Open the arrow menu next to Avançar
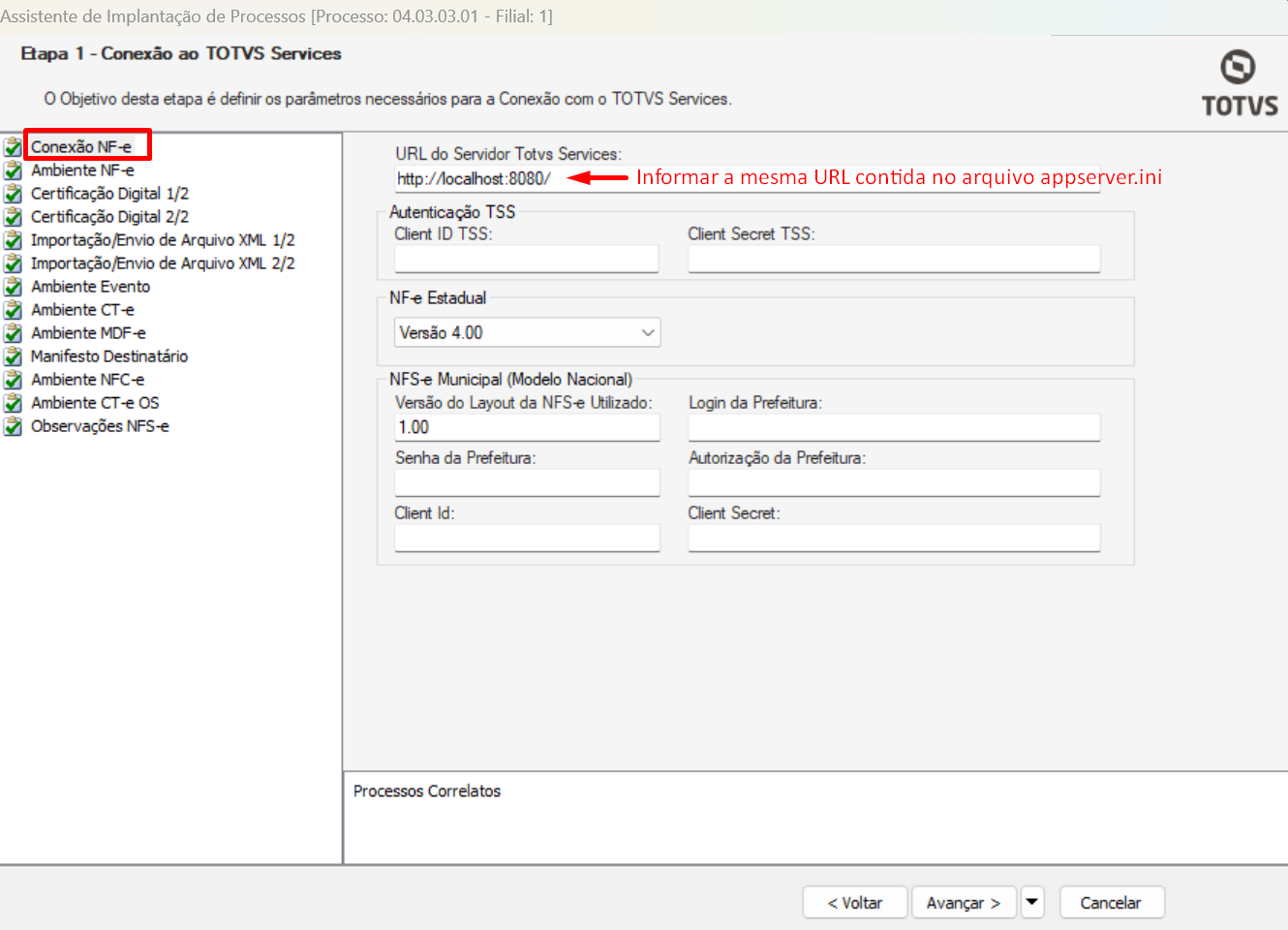1288x930 pixels. 1032,902
